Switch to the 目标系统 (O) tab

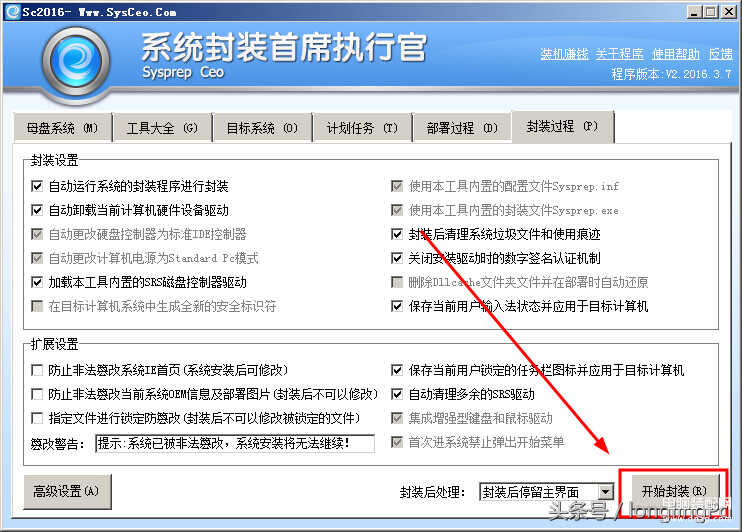click(262, 128)
